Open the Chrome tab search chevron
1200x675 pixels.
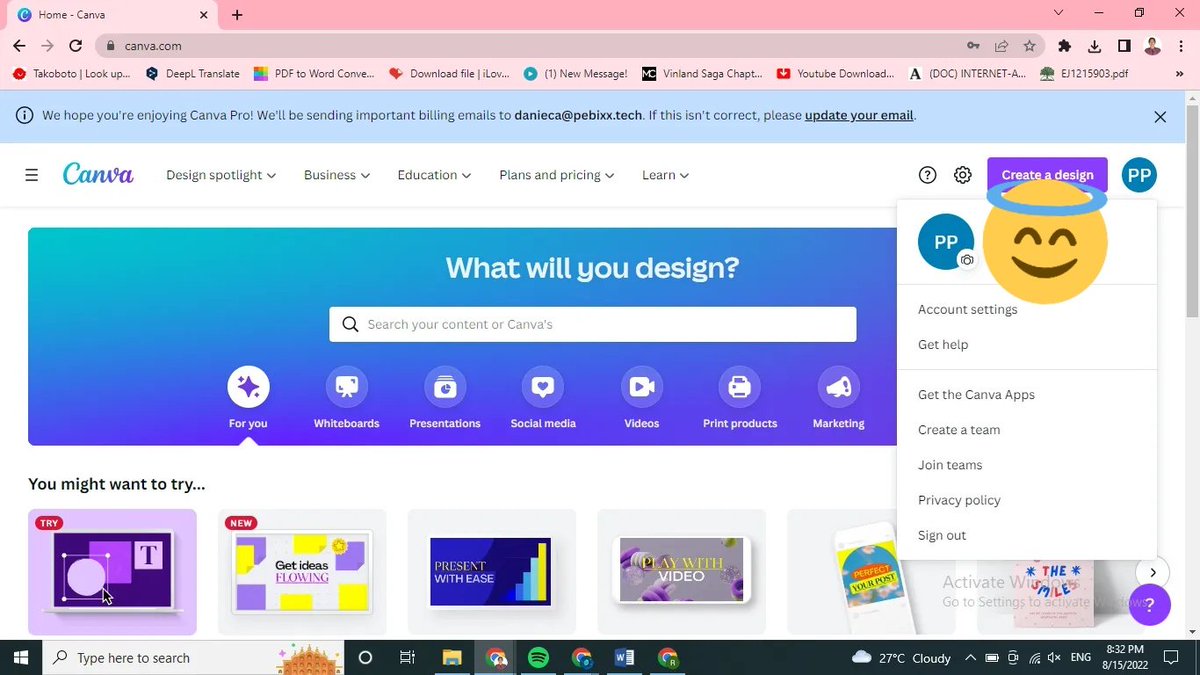(1059, 13)
